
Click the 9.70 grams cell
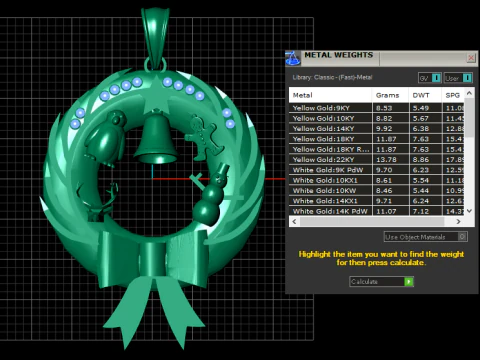[390, 170]
